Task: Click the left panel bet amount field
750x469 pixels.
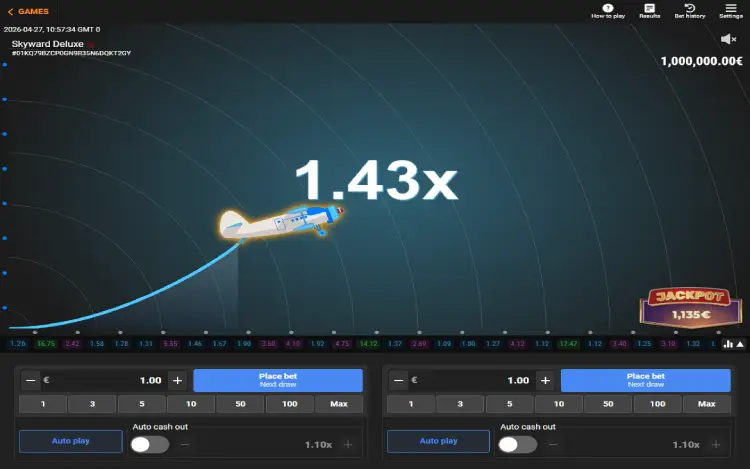Action: coord(104,381)
